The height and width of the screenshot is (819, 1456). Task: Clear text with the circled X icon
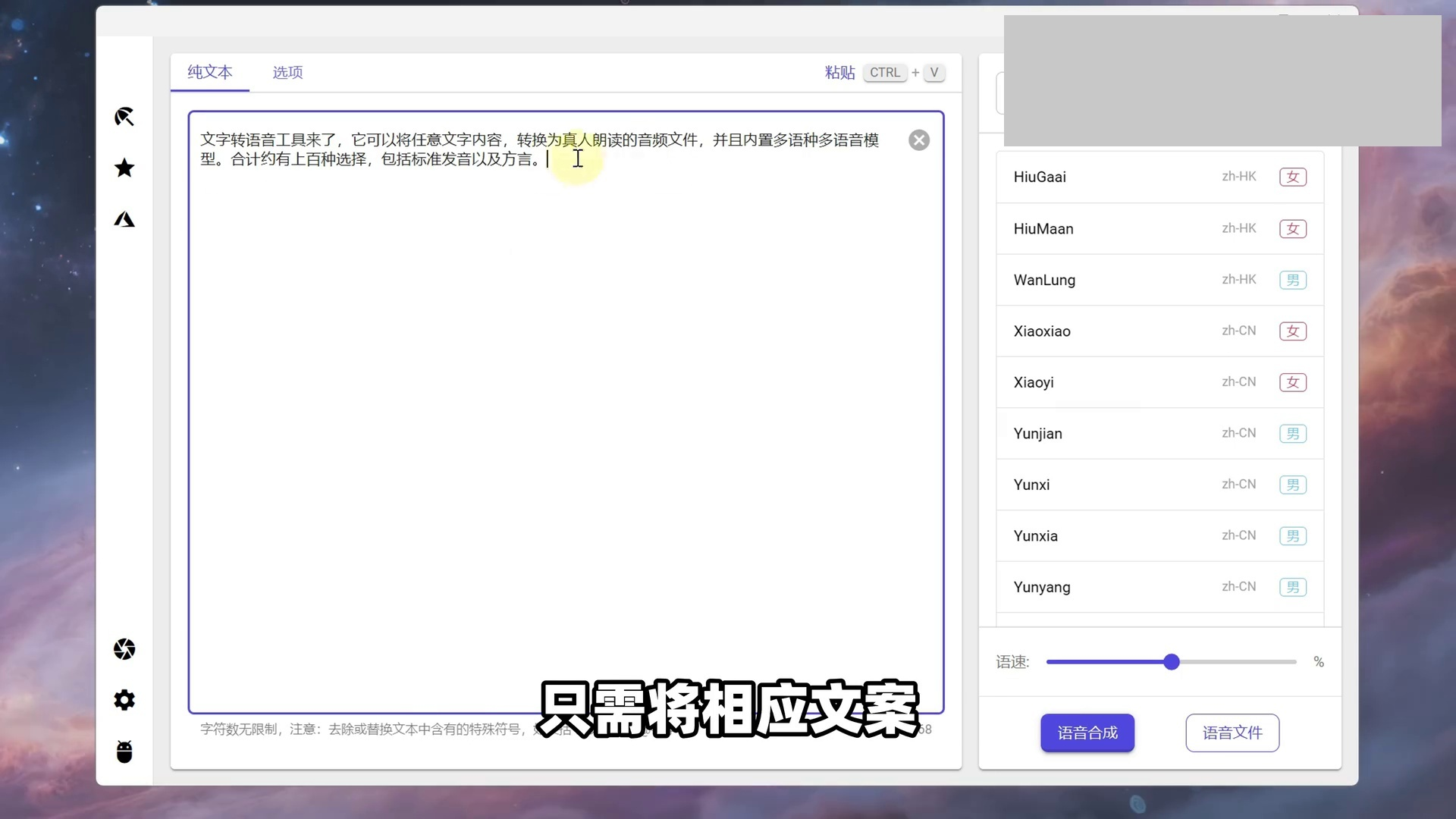click(918, 140)
